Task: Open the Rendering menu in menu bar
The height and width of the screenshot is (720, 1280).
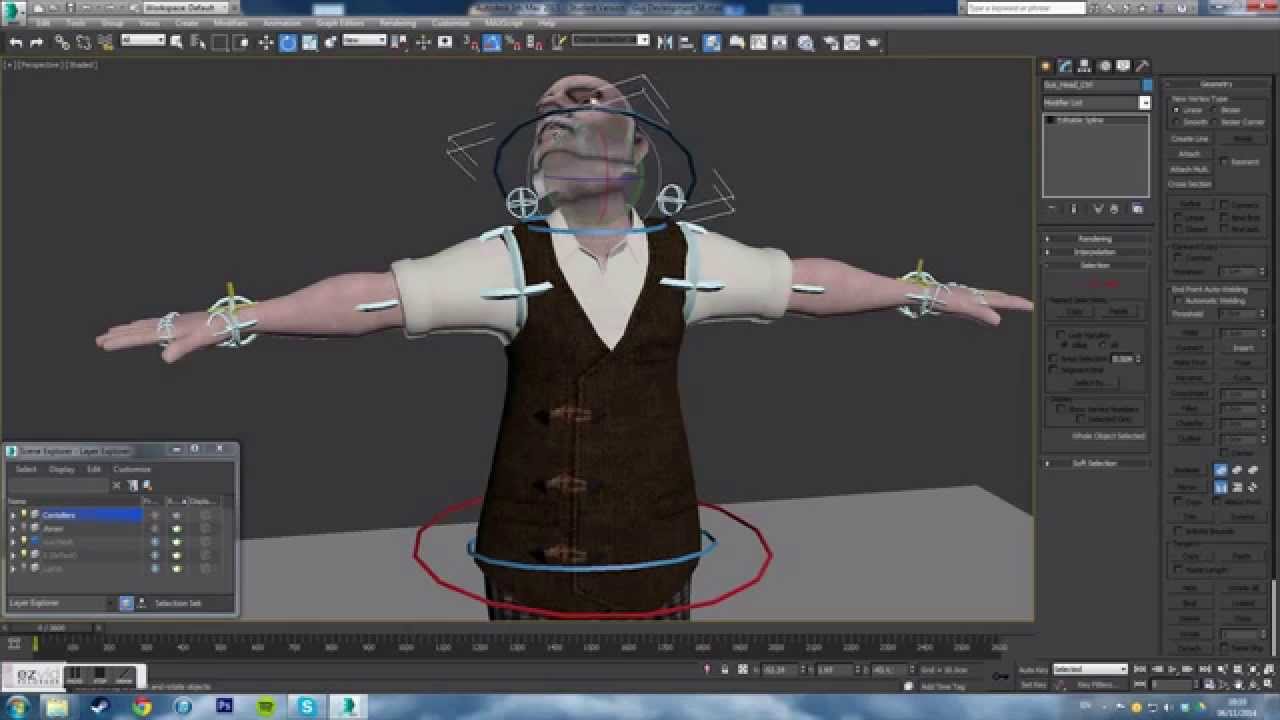Action: click(397, 22)
